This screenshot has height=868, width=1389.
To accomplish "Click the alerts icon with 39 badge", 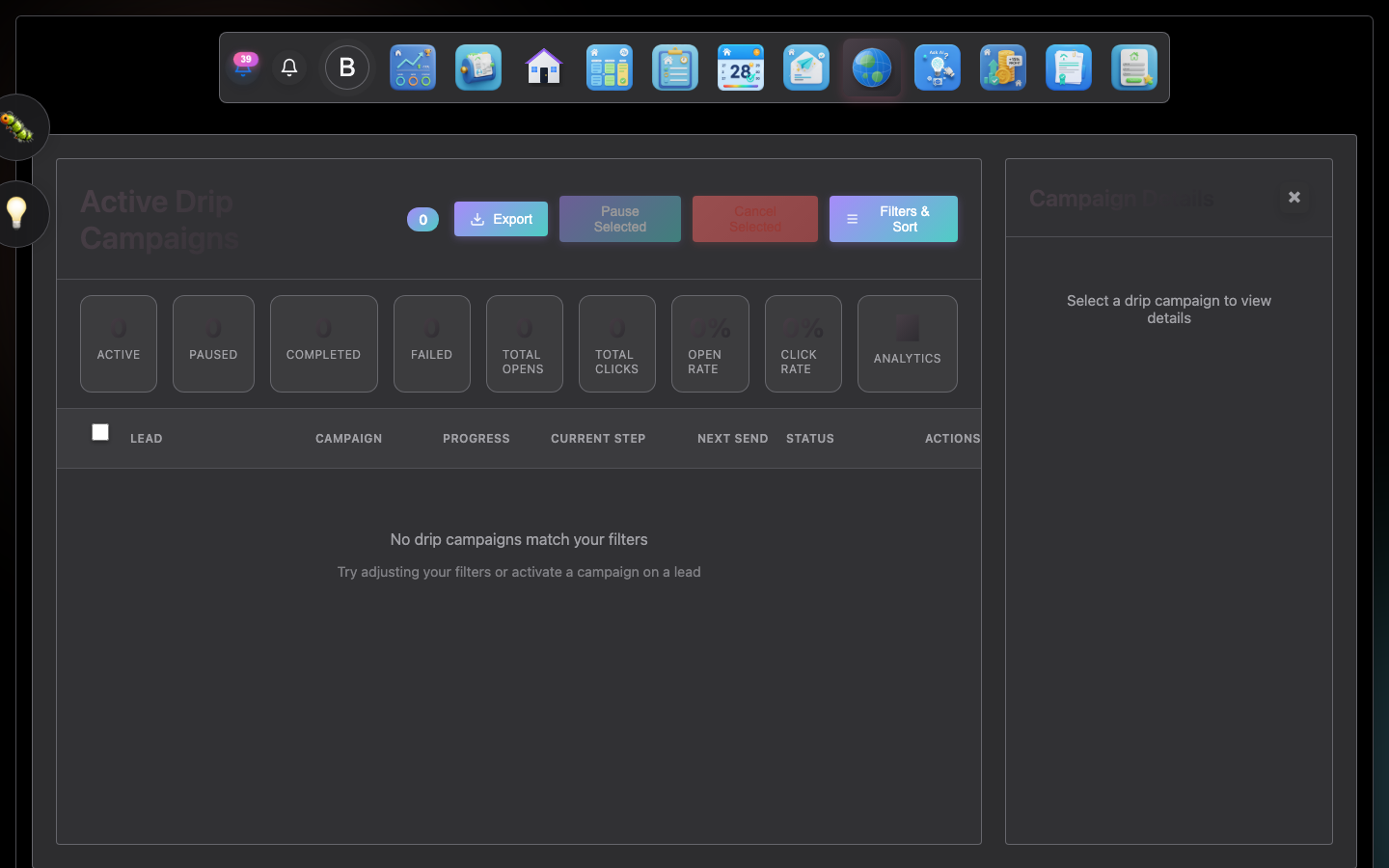I will (244, 68).
